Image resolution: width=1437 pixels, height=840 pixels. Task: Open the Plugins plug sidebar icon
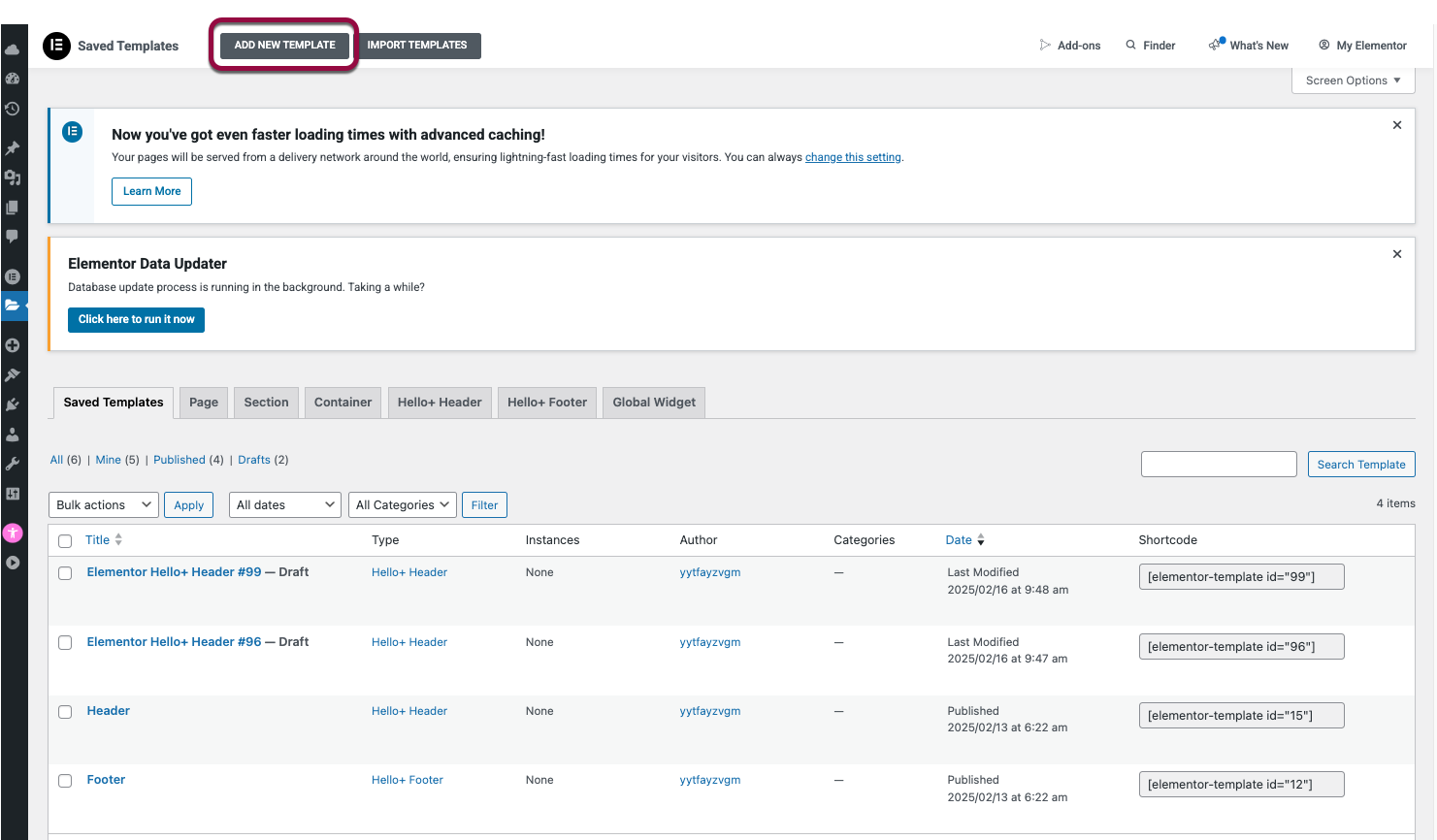[x=13, y=404]
